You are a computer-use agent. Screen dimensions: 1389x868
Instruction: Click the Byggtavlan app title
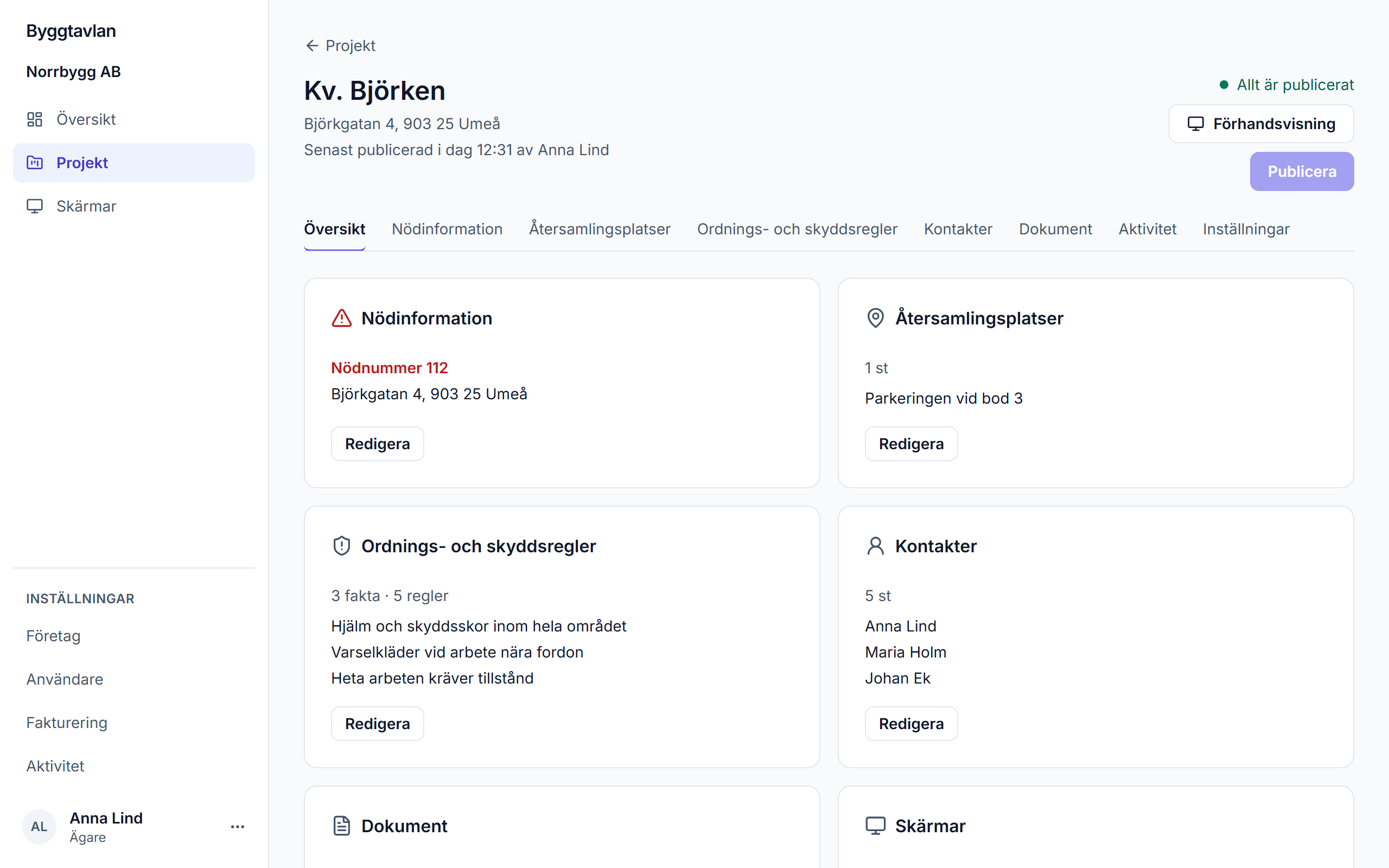71,31
